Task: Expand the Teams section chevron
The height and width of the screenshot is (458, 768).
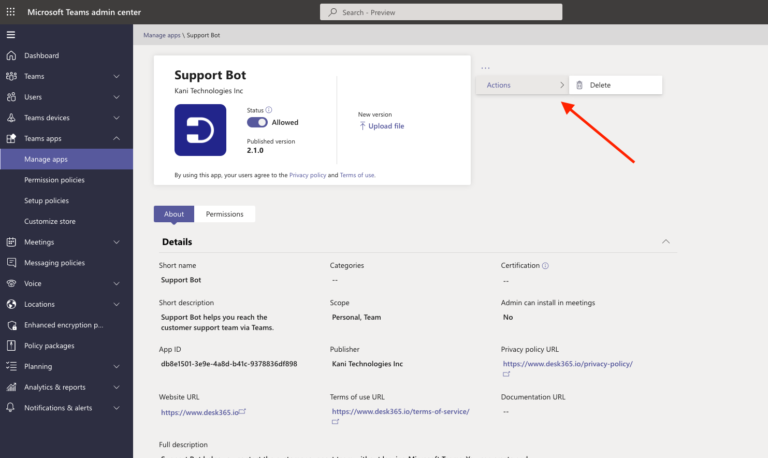Action: pyautogui.click(x=117, y=76)
